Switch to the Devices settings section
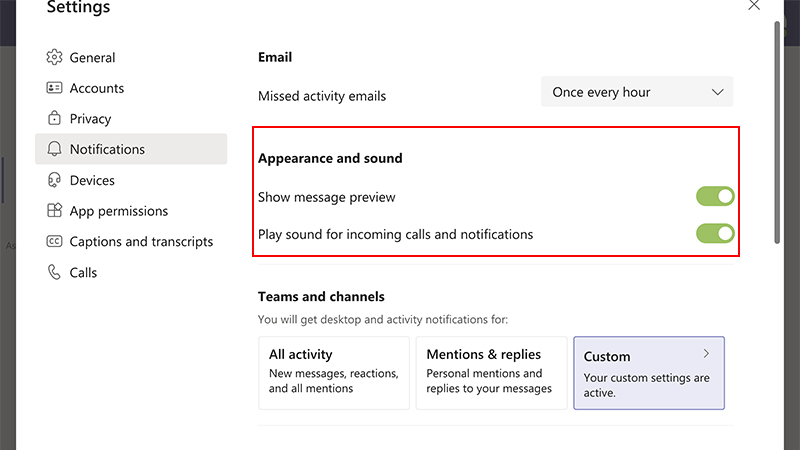 (x=92, y=180)
